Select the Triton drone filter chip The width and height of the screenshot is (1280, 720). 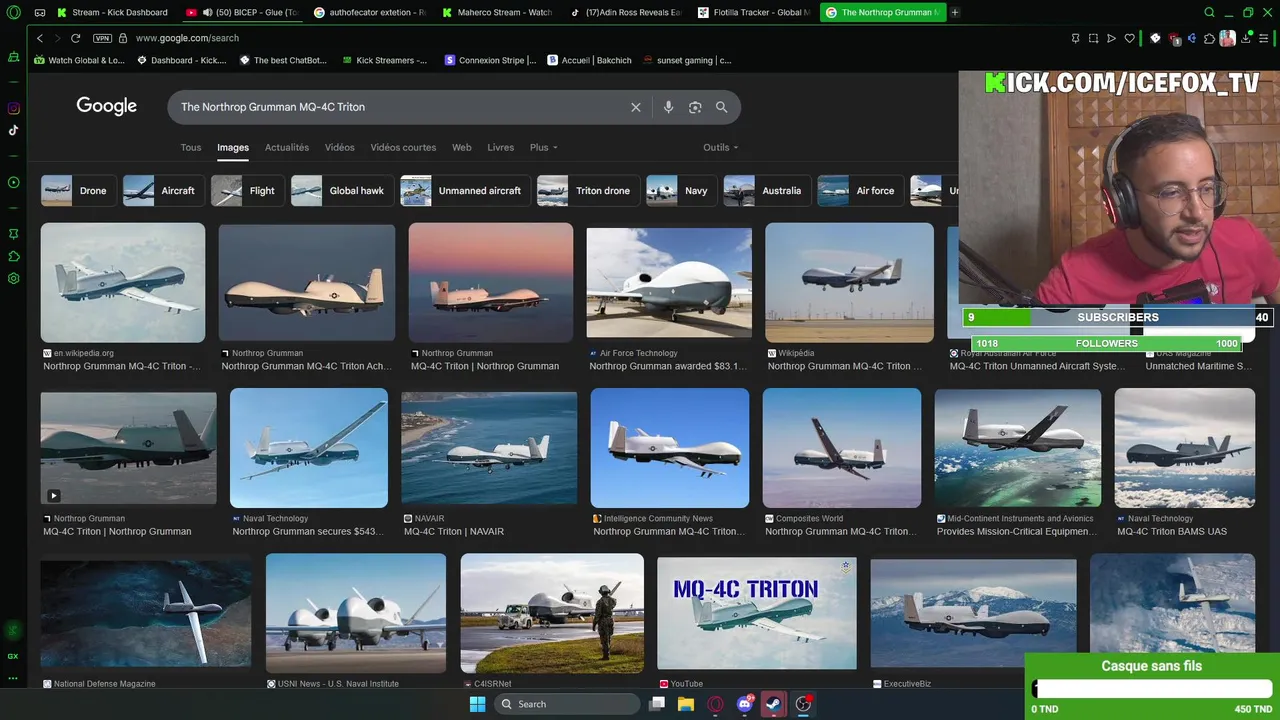pyautogui.click(x=588, y=190)
